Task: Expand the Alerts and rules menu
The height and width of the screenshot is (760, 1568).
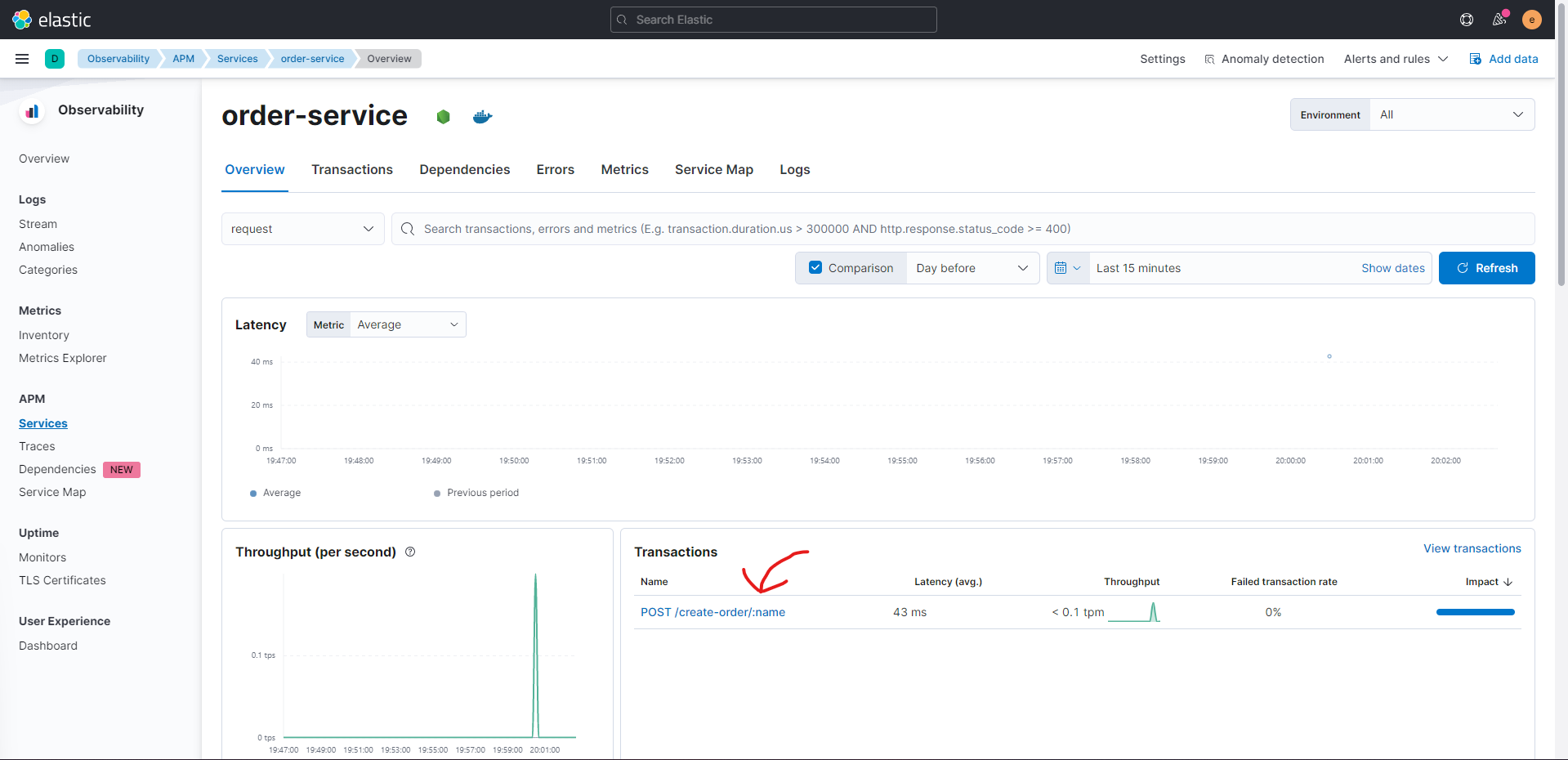Action: coord(1396,59)
